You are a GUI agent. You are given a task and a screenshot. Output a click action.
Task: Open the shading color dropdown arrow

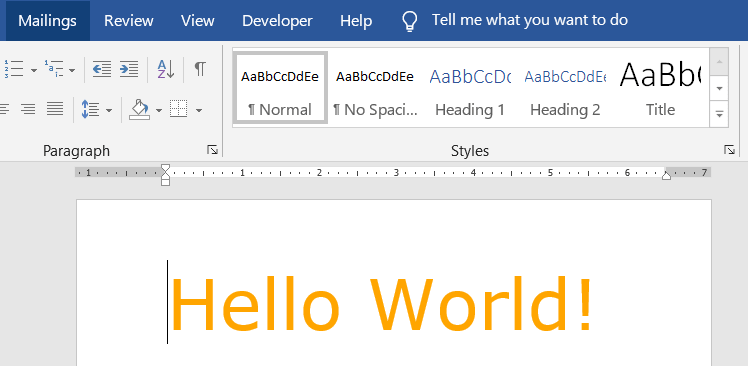[x=159, y=111]
